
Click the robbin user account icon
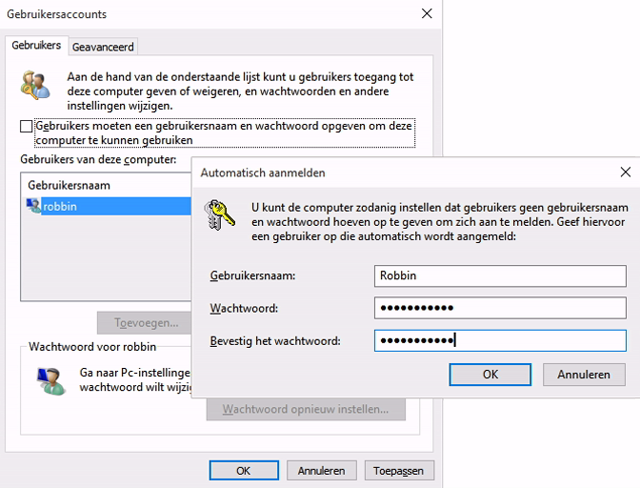pos(34,206)
